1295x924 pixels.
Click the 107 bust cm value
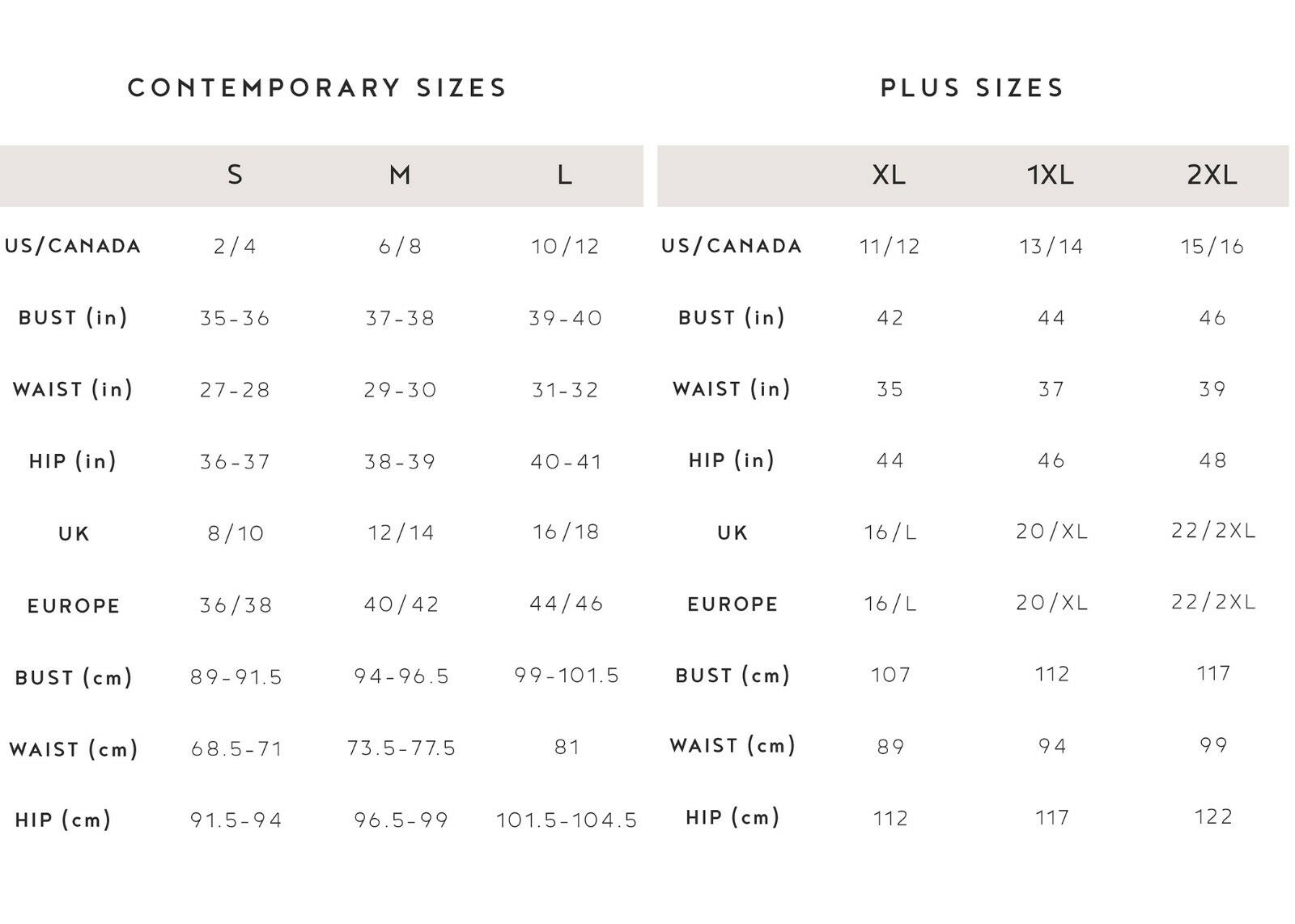890,675
